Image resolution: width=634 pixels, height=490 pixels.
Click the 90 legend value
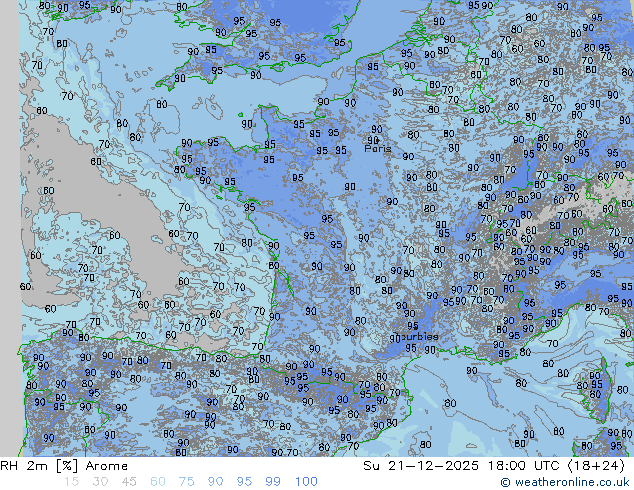[x=215, y=482]
